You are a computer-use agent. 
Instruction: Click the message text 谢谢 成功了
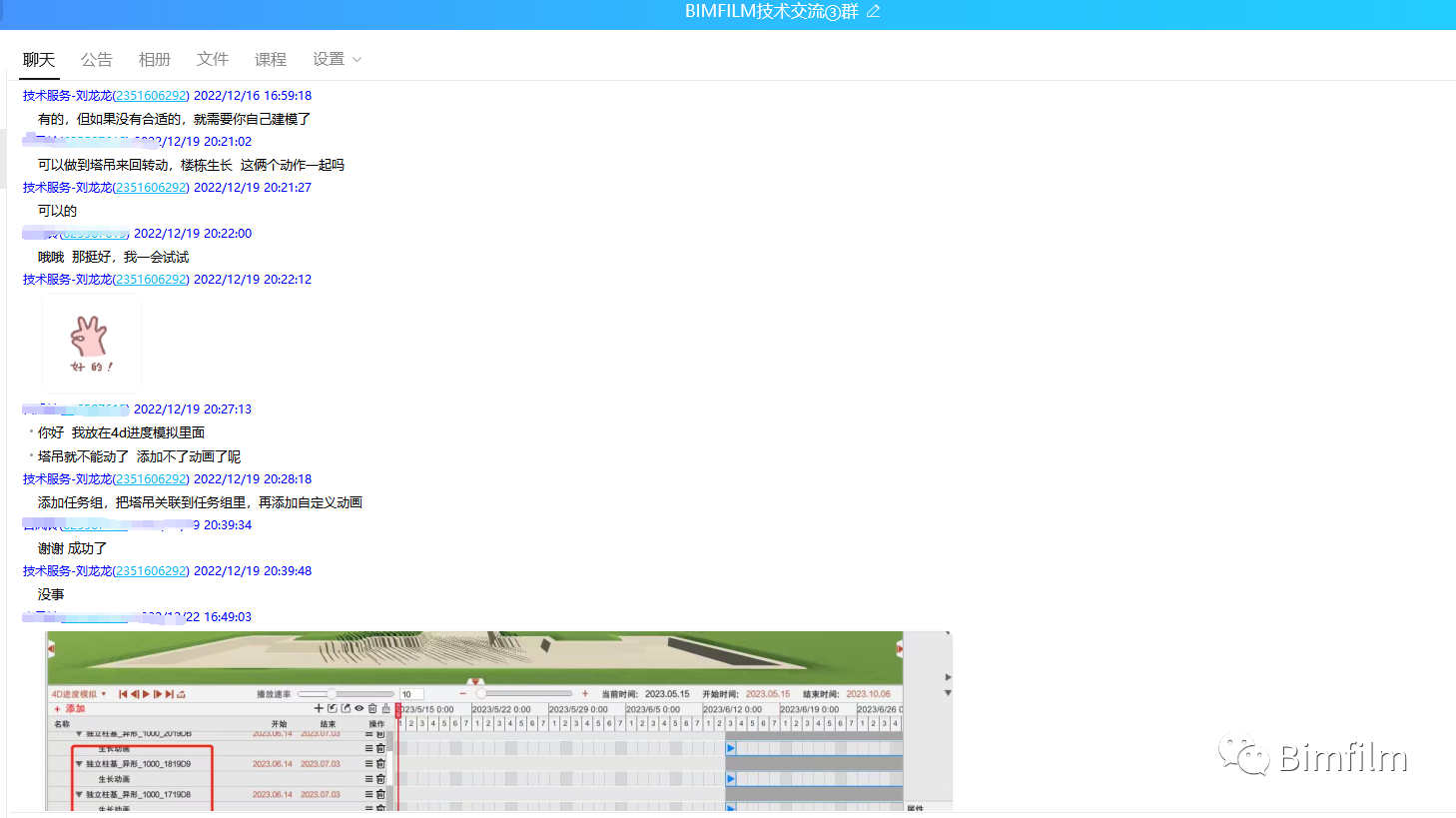pyautogui.click(x=72, y=548)
